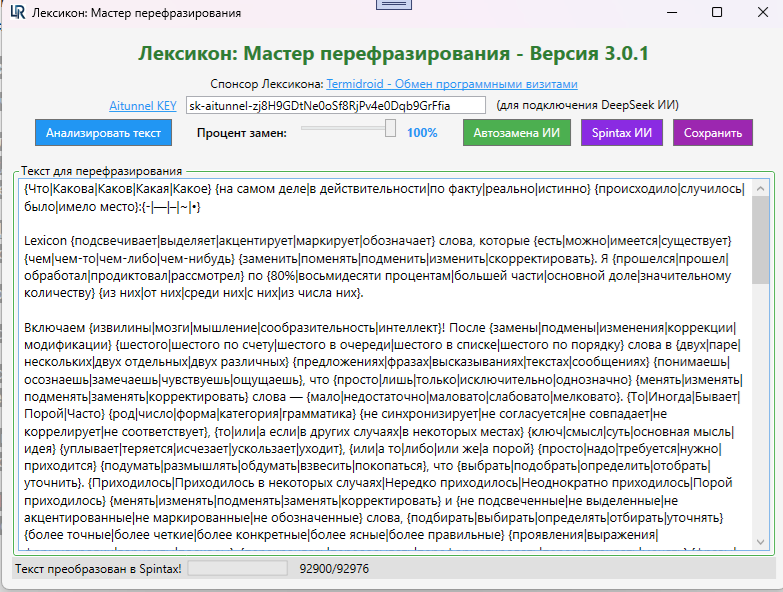Click the status text "Текст преобразован в Spintax!"
Image resolution: width=783 pixels, height=592 pixels.
coord(98,569)
